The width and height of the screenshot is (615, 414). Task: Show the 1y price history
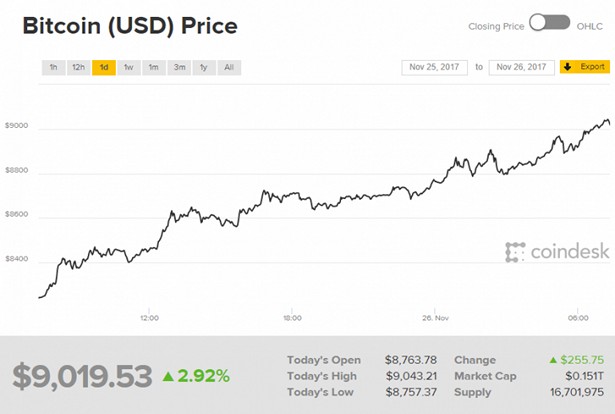tap(204, 67)
